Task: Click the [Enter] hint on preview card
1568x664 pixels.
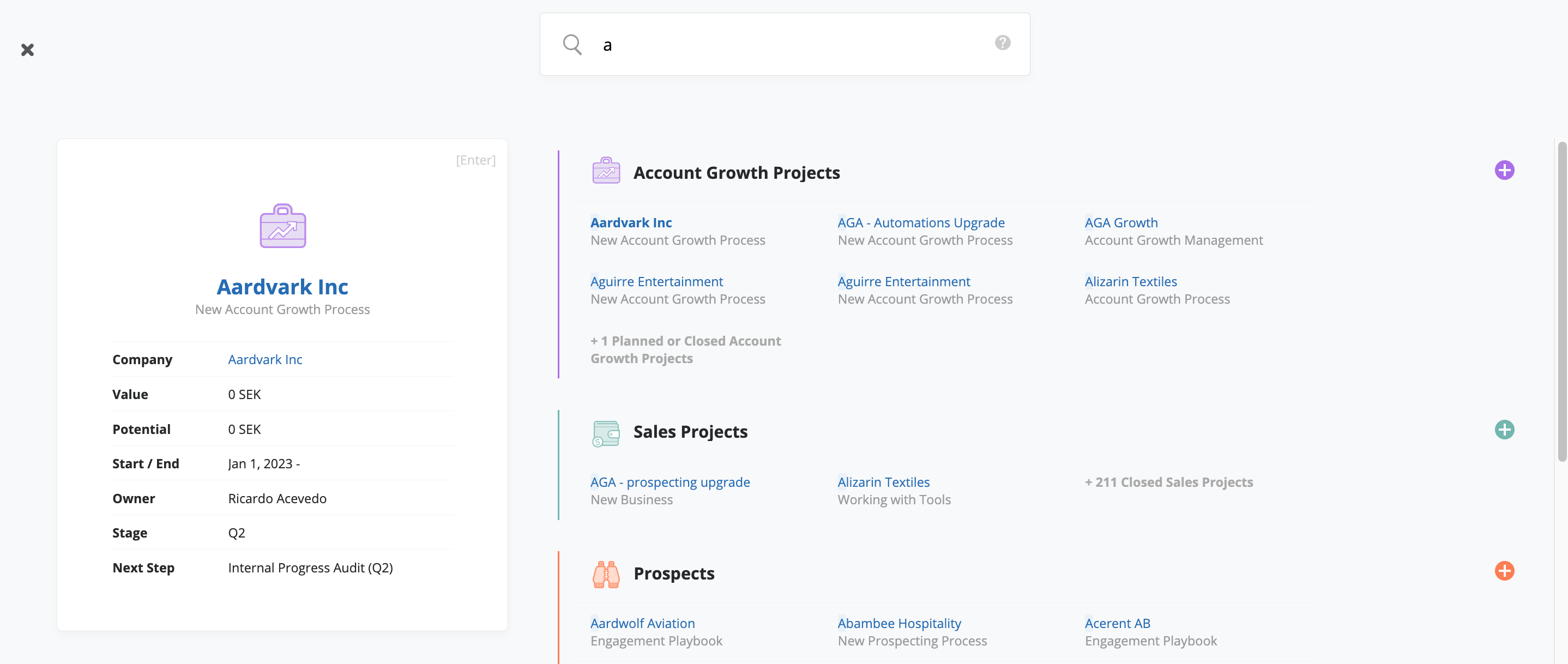Action: click(x=475, y=160)
